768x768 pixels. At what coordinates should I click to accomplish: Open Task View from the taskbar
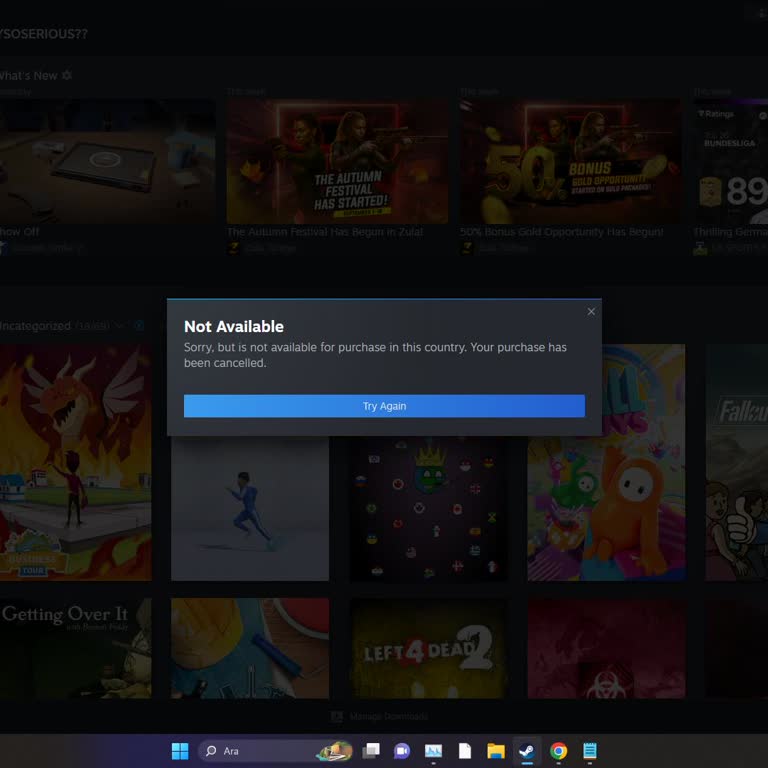(x=370, y=751)
